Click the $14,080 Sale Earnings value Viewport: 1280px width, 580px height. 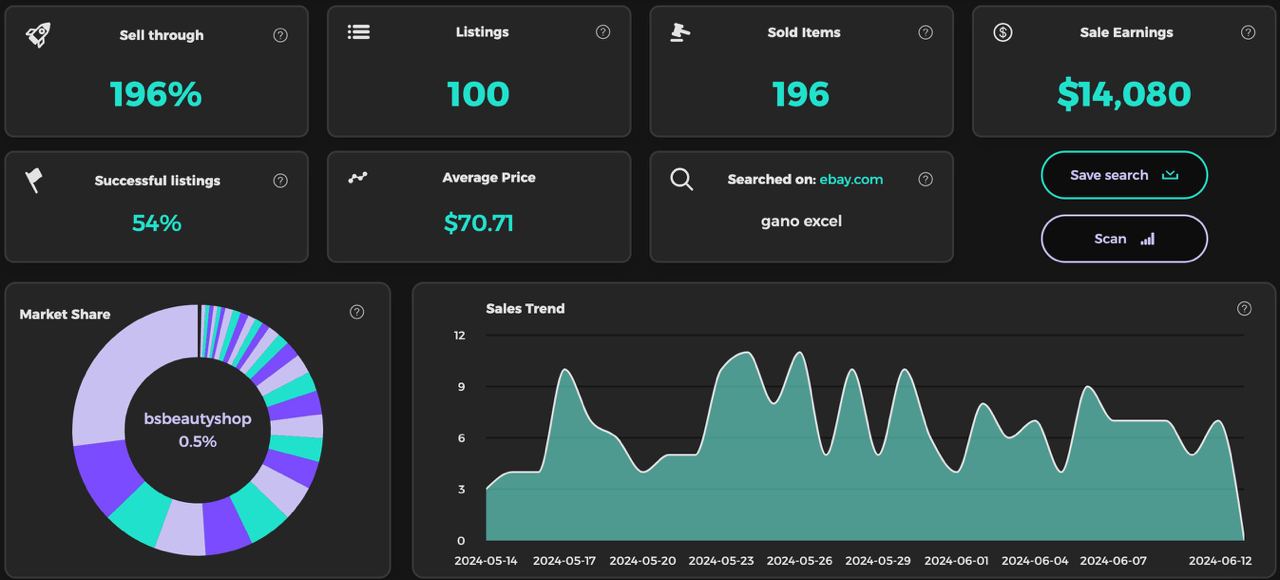click(1124, 94)
